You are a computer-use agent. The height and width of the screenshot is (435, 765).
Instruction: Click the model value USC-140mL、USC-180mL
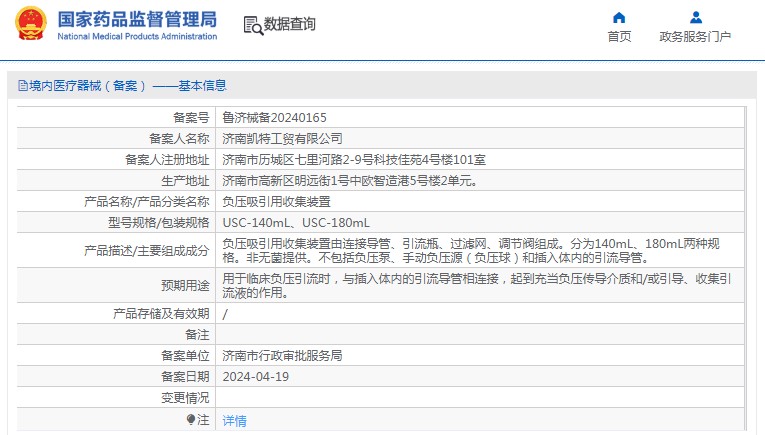point(296,222)
